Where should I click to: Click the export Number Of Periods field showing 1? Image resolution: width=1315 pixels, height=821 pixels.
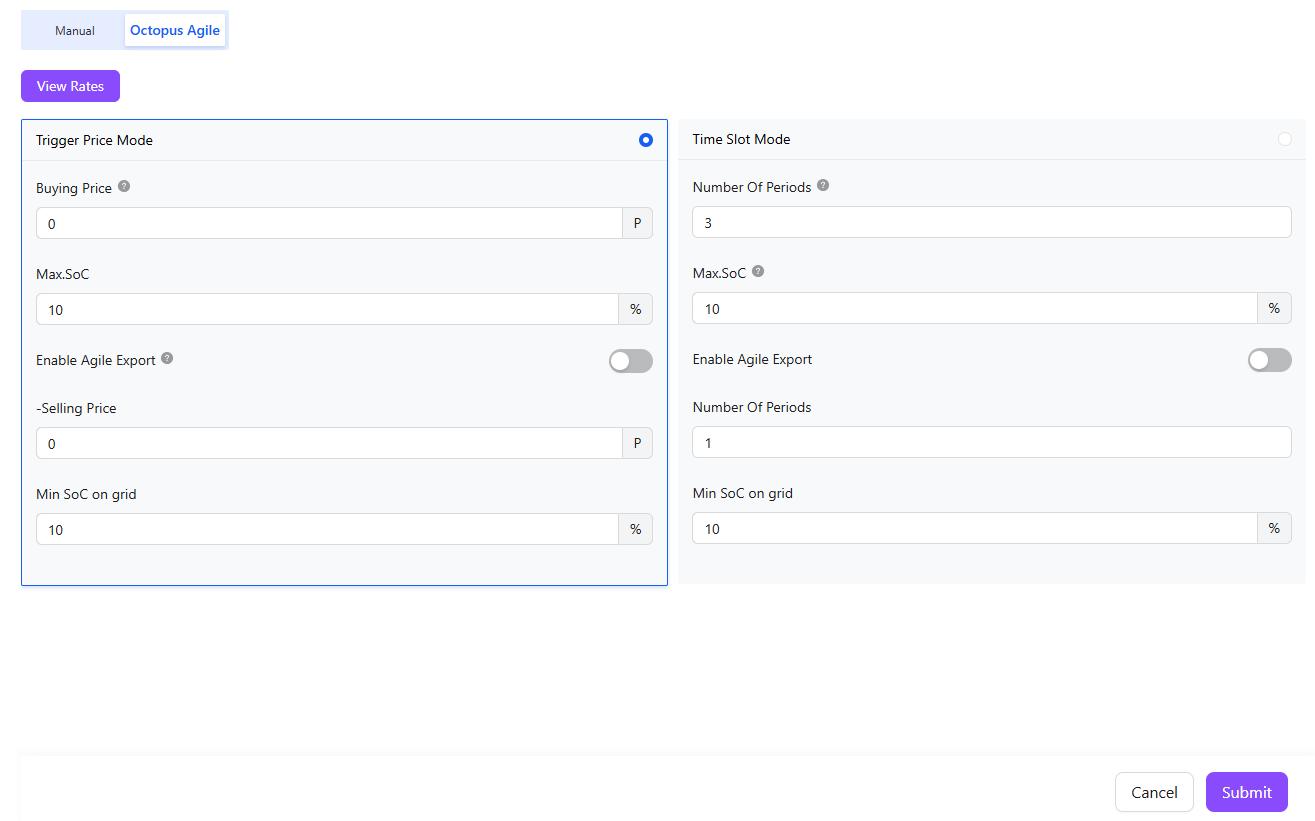tap(991, 443)
